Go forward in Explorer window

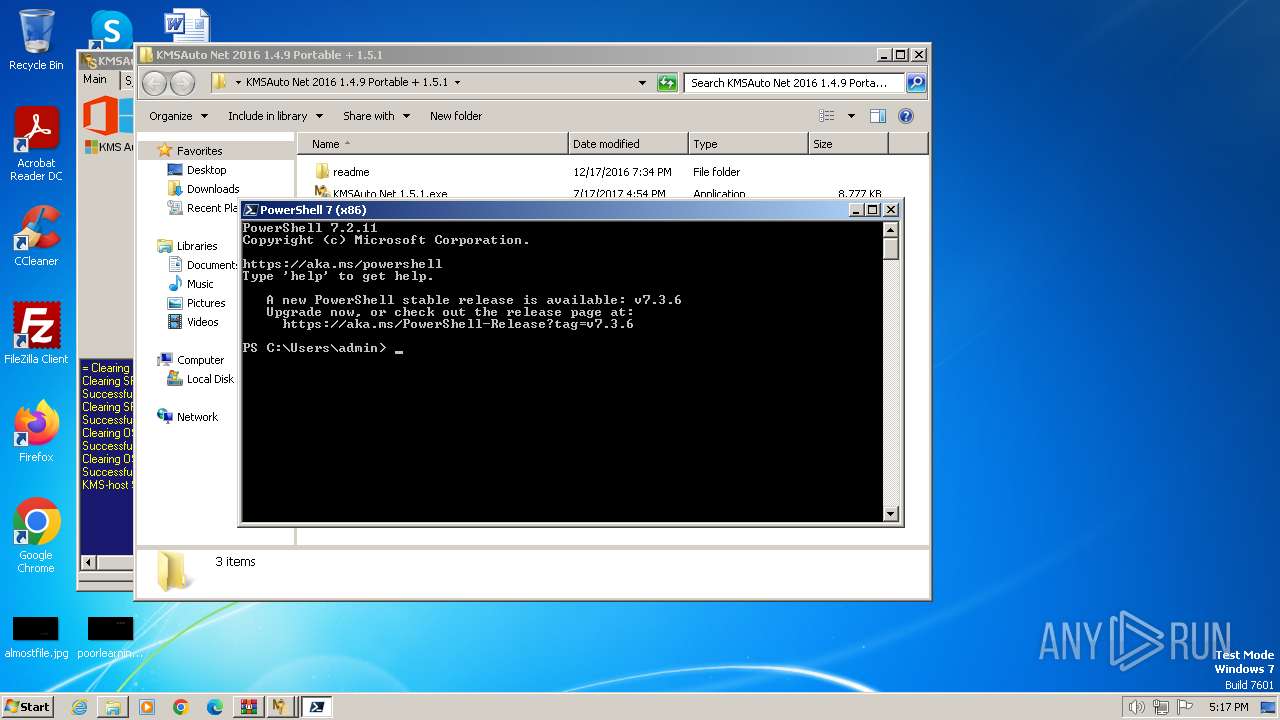pos(182,83)
